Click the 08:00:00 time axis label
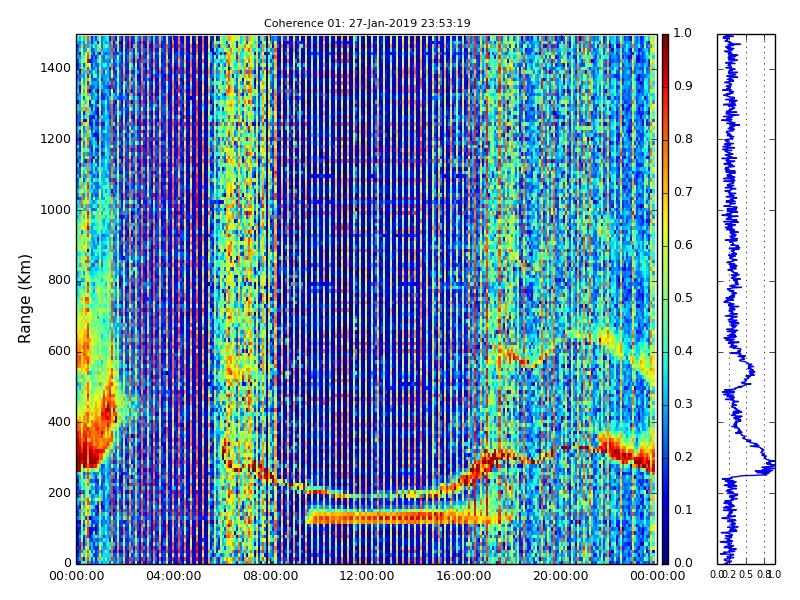The width and height of the screenshot is (800, 600). click(270, 576)
